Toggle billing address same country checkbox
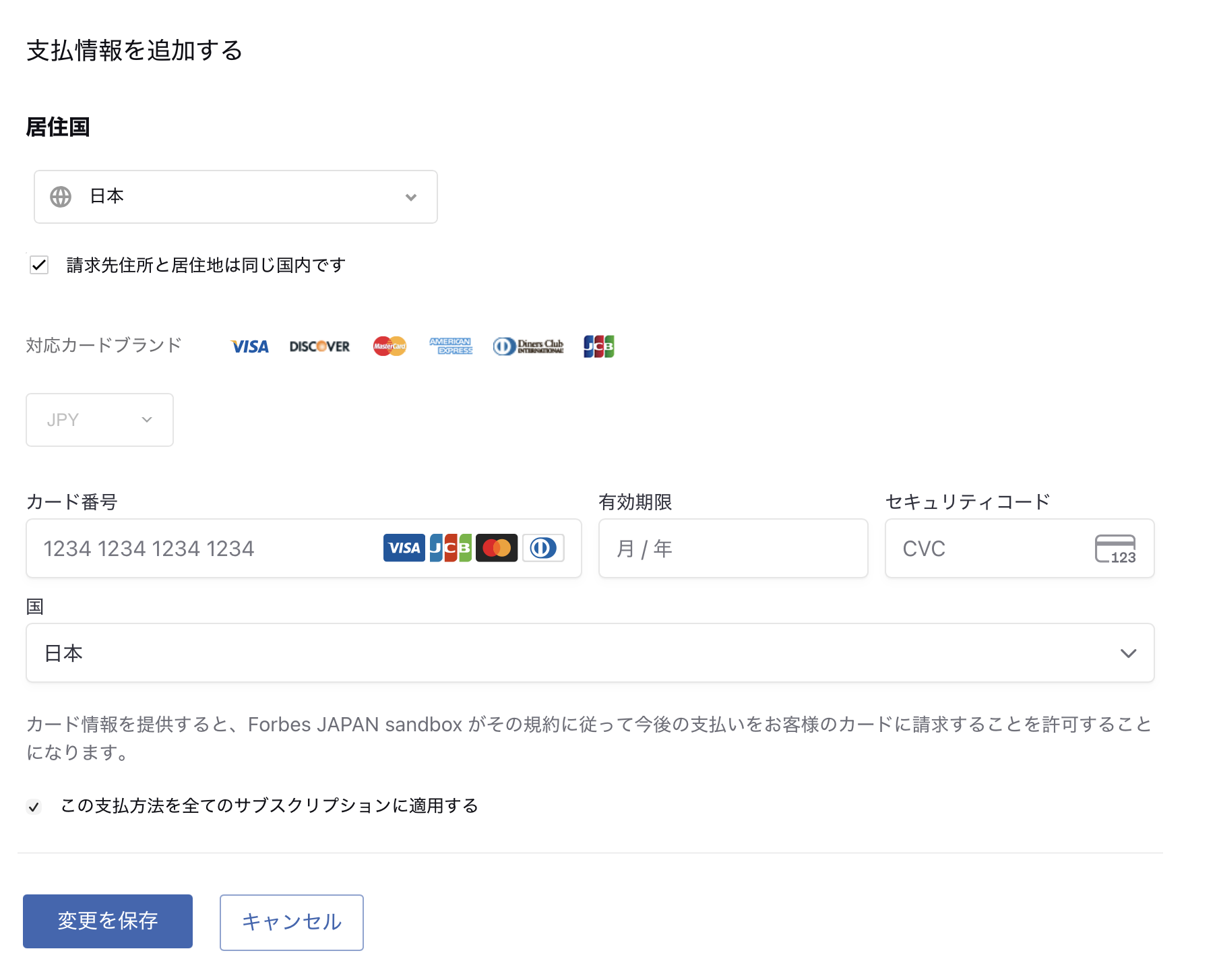This screenshot has width=1217, height=980. (x=39, y=265)
